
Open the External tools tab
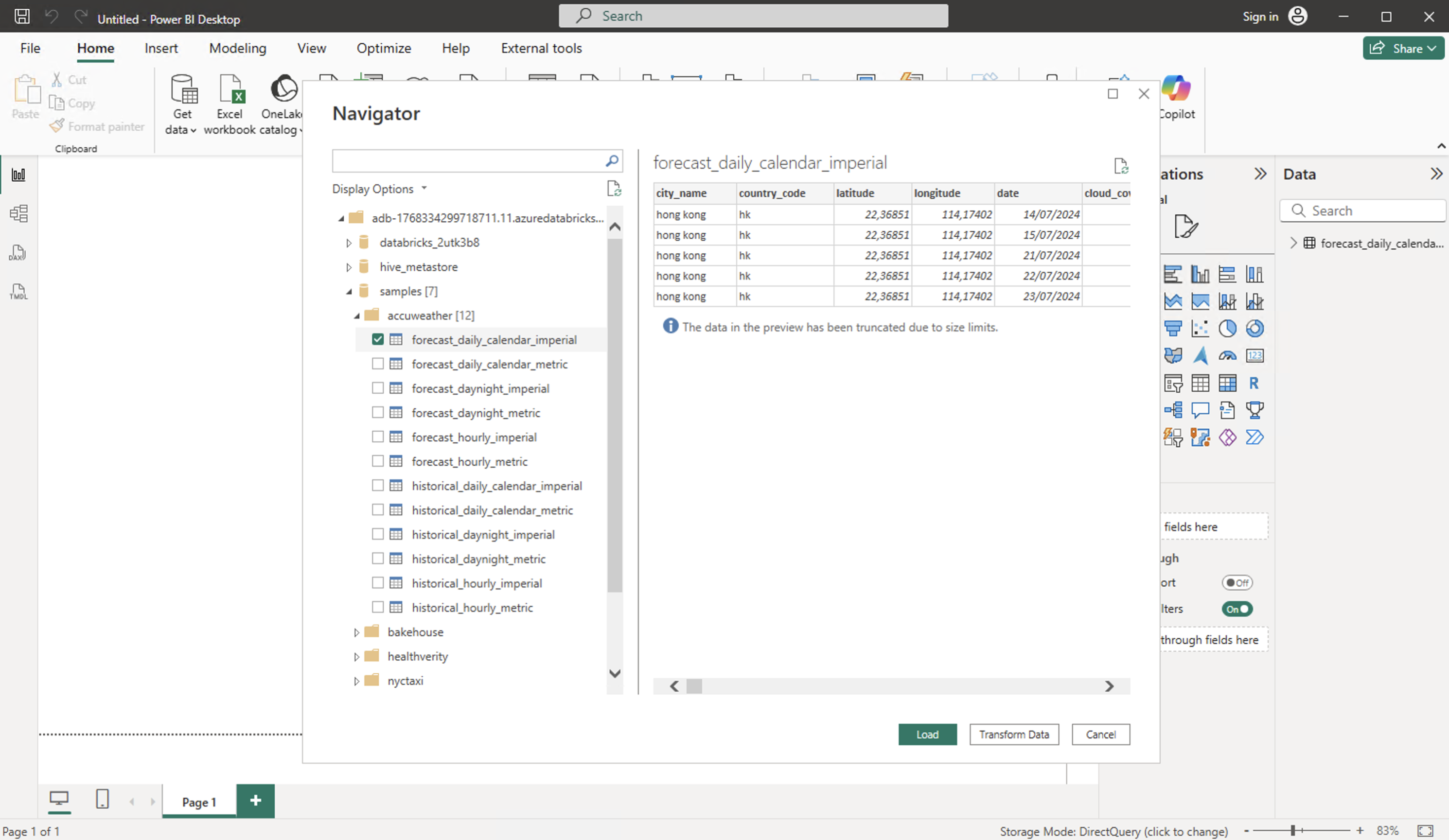tap(541, 48)
